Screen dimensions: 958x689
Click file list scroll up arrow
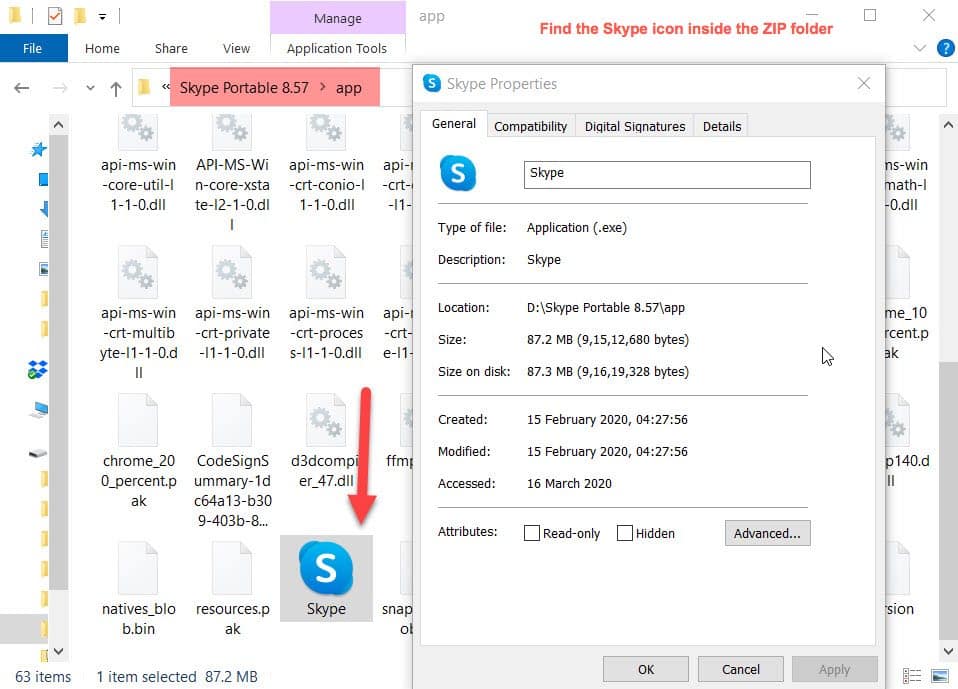pyautogui.click(x=948, y=125)
